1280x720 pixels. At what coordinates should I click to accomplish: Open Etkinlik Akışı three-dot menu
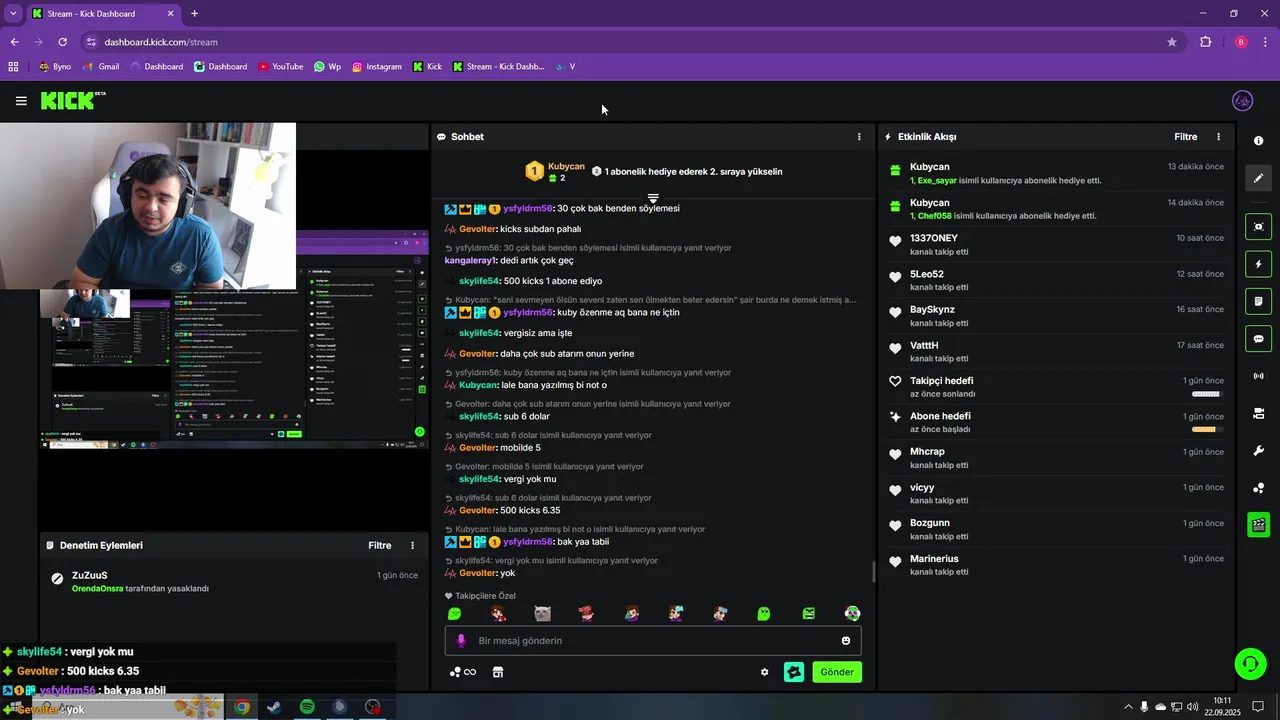1218,137
